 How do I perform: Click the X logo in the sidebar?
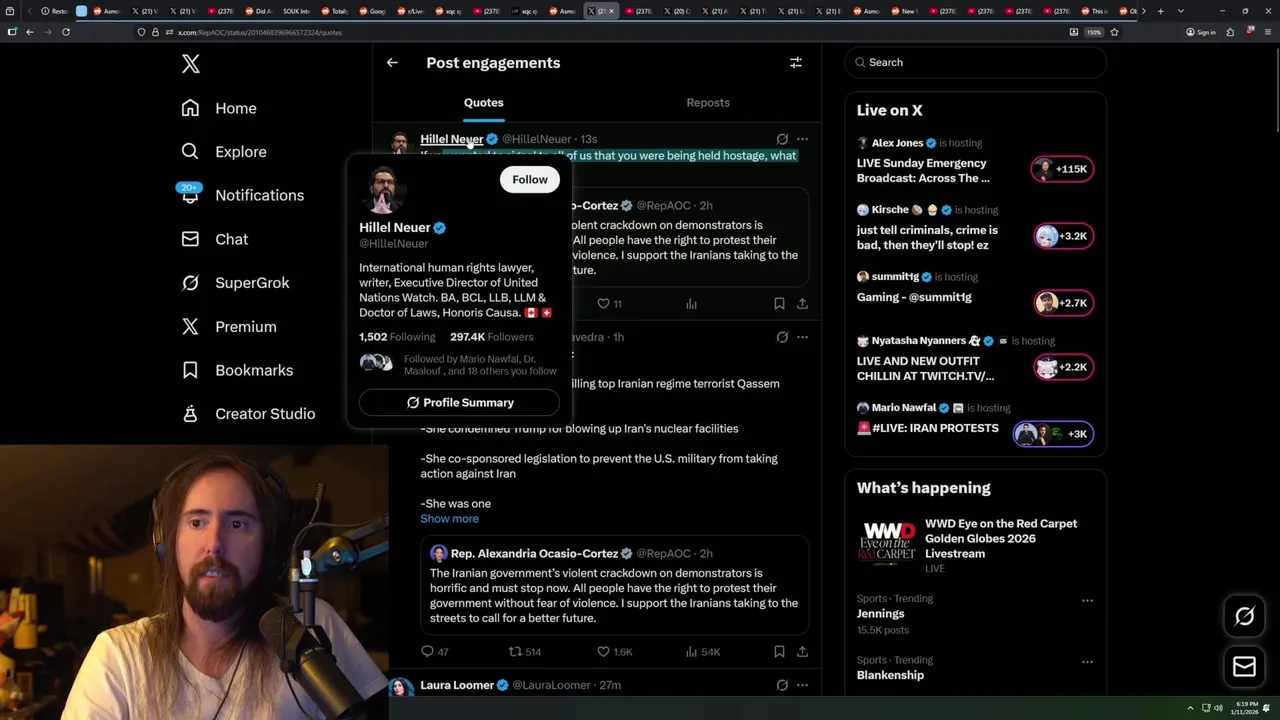tap(191, 64)
